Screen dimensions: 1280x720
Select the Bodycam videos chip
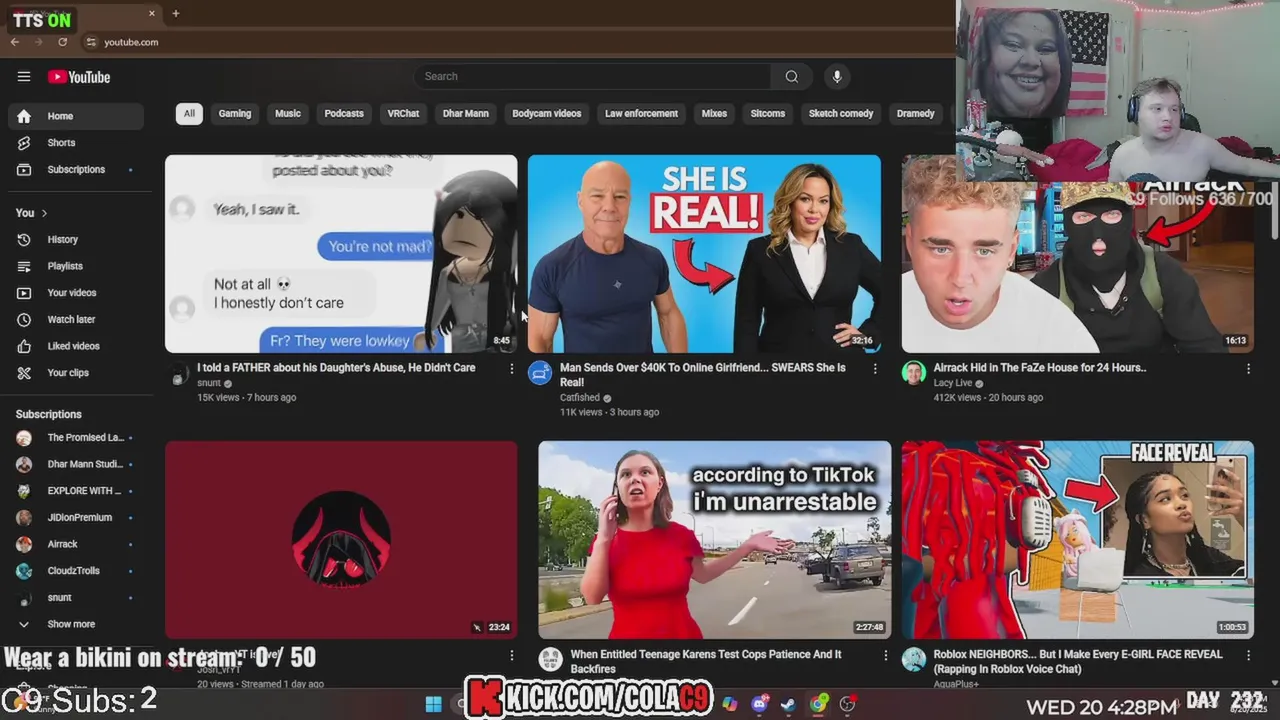pos(546,113)
